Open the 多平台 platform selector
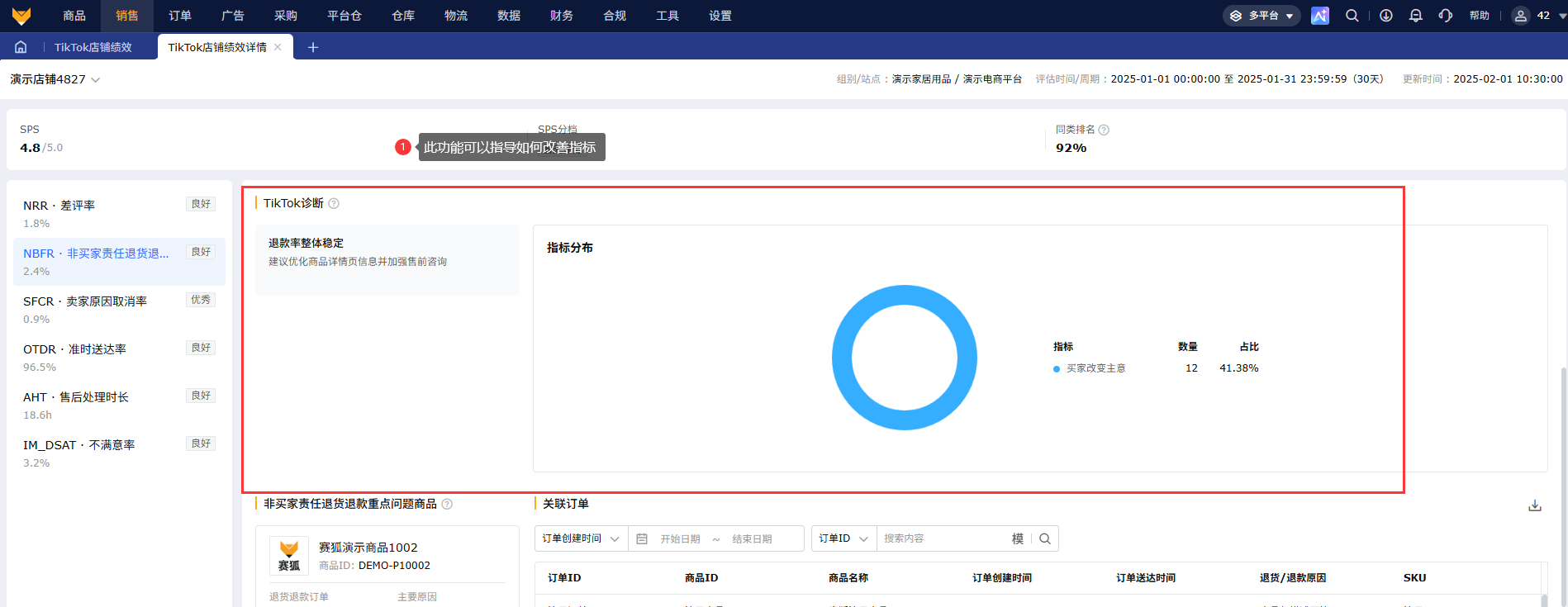This screenshot has height=607, width=1568. click(x=1262, y=16)
